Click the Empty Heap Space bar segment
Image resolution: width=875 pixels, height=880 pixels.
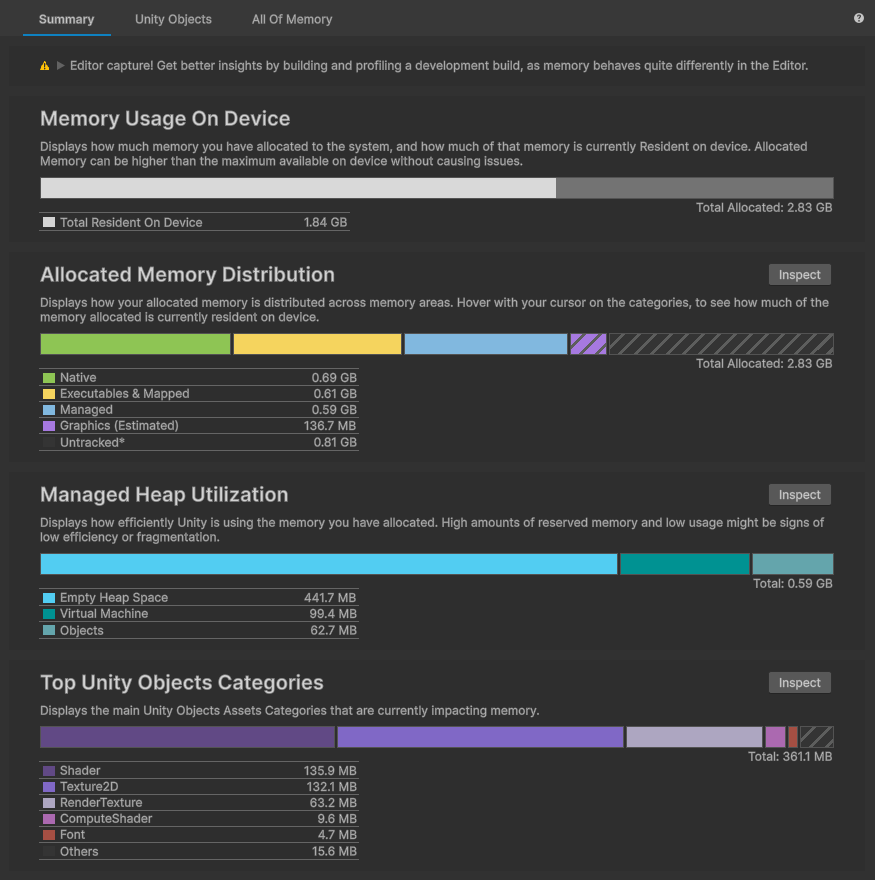click(x=329, y=564)
